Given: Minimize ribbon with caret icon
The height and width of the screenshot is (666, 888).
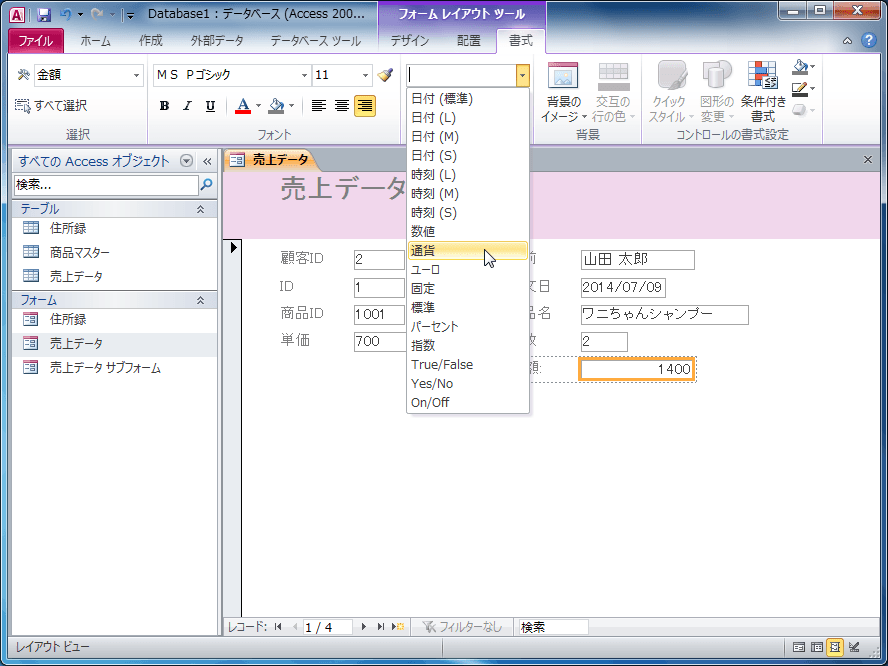Looking at the screenshot, I should (x=847, y=41).
